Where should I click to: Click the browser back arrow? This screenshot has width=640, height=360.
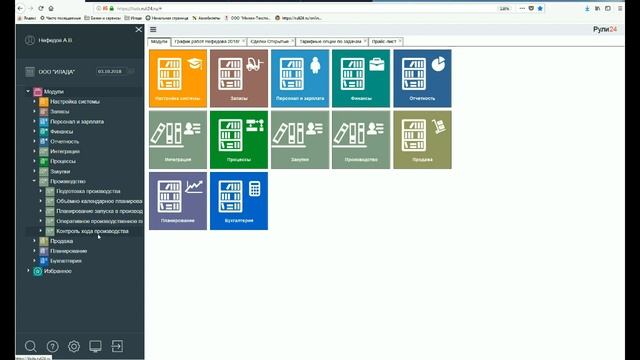click(20, 8)
